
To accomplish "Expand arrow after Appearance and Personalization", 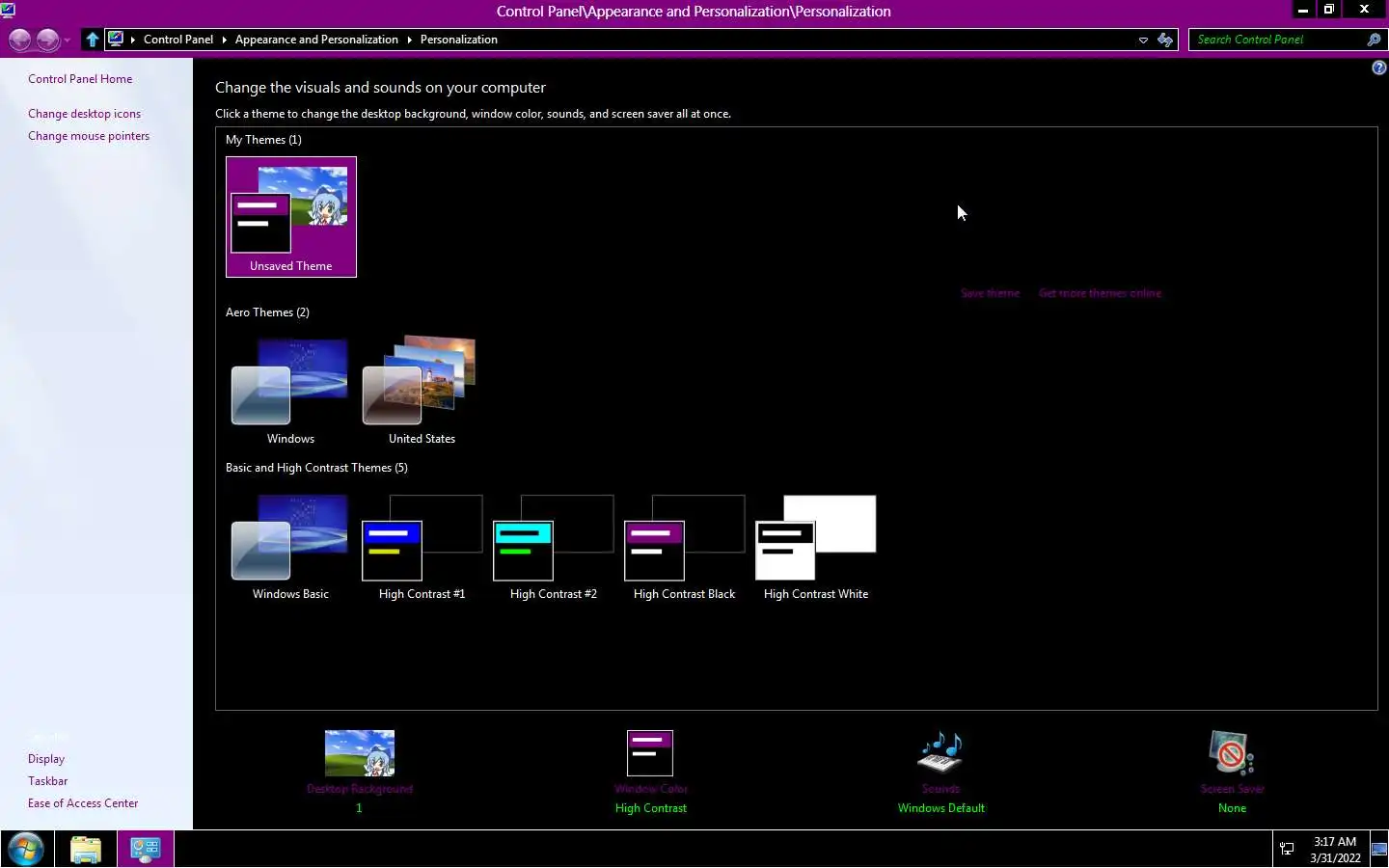I will click(x=409, y=40).
